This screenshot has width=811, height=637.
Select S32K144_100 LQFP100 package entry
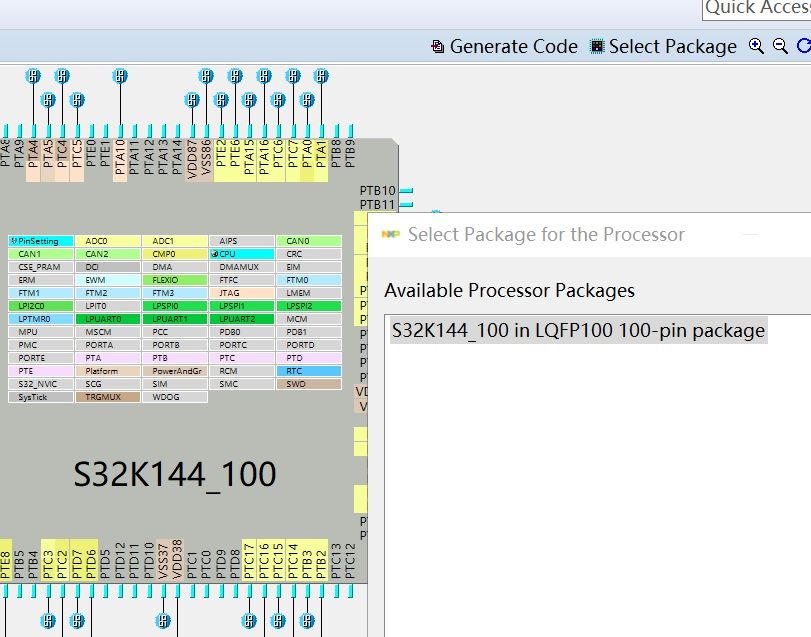click(x=578, y=330)
